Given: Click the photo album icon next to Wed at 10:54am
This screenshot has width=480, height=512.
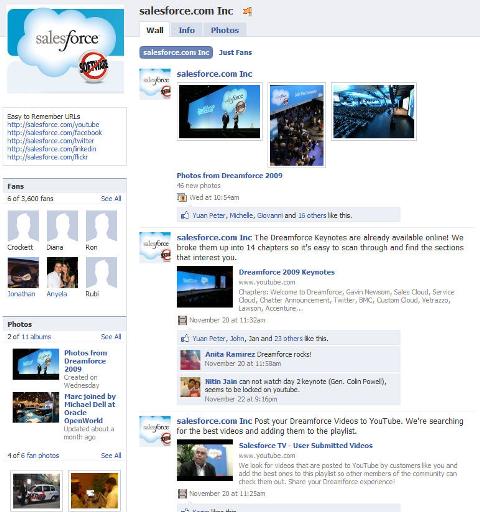Looking at the screenshot, I should pyautogui.click(x=182, y=197).
